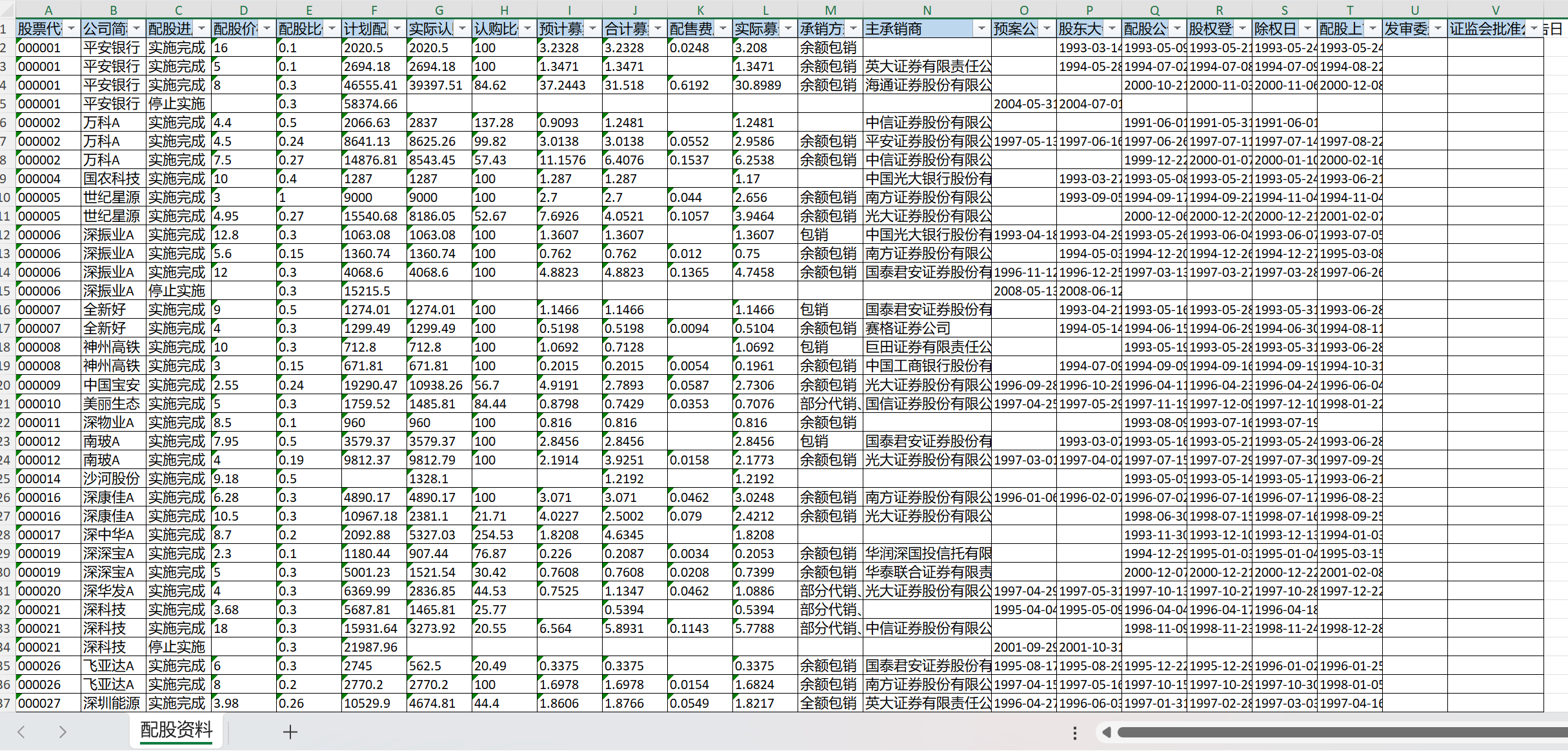1568x751 pixels.
Task: Click the next sheet arrow icon
Action: click(62, 732)
